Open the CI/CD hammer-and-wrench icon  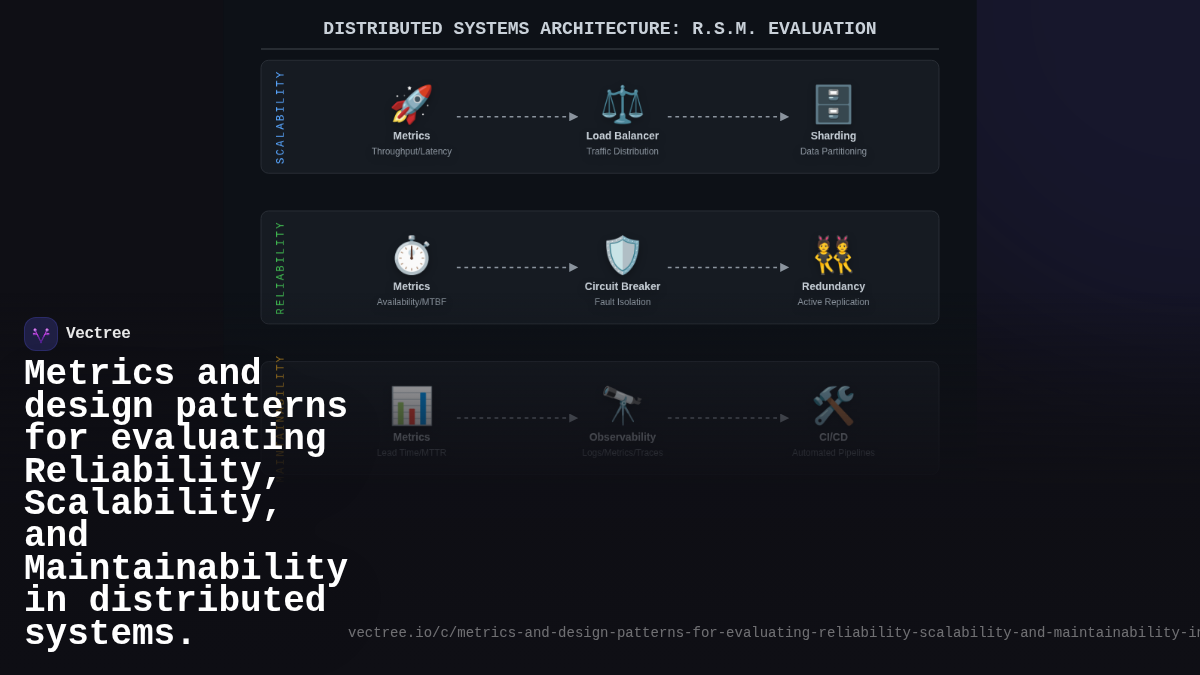[x=833, y=405]
